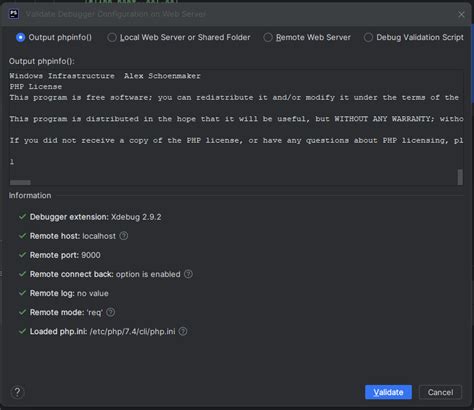Open help via the question mark button

tap(17, 392)
